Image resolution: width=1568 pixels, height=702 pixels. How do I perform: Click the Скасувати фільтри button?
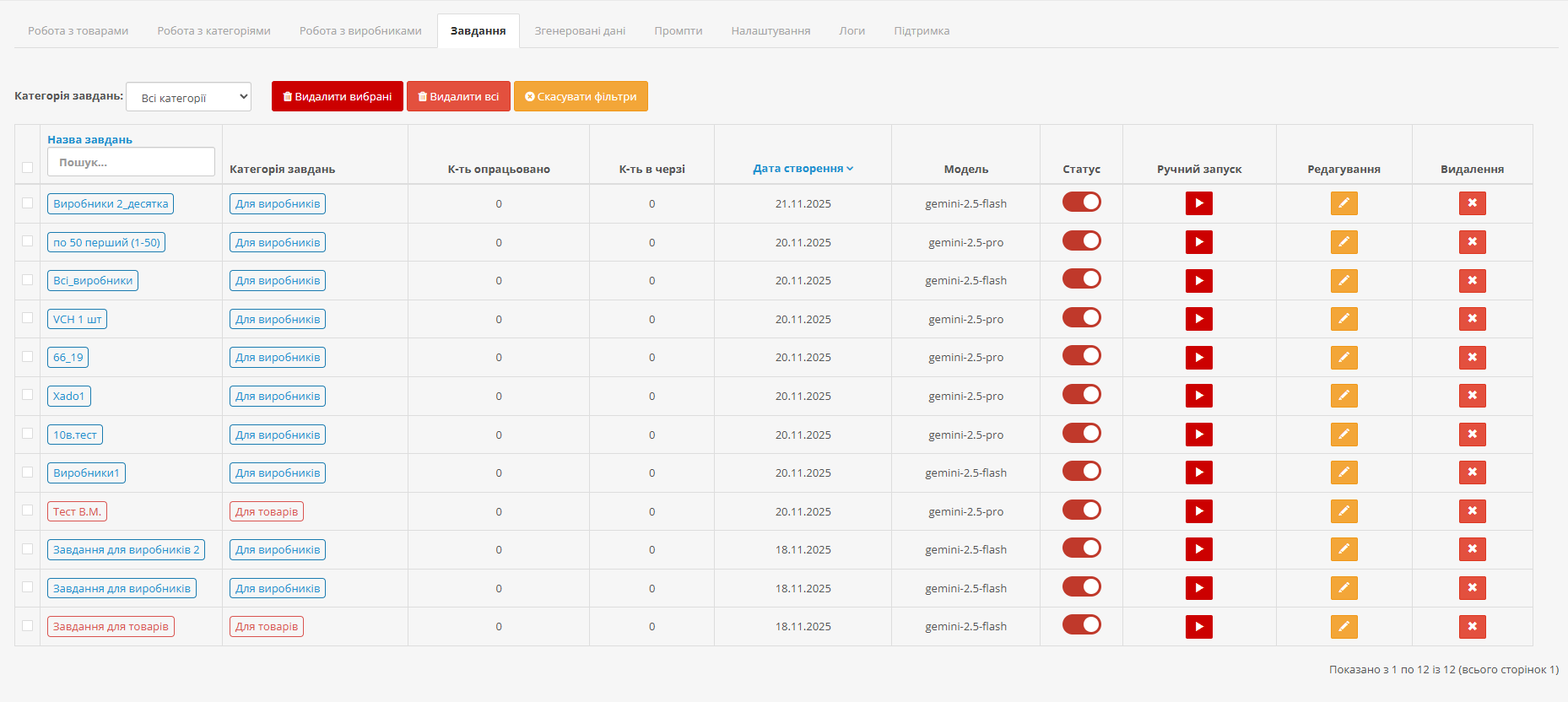point(581,96)
